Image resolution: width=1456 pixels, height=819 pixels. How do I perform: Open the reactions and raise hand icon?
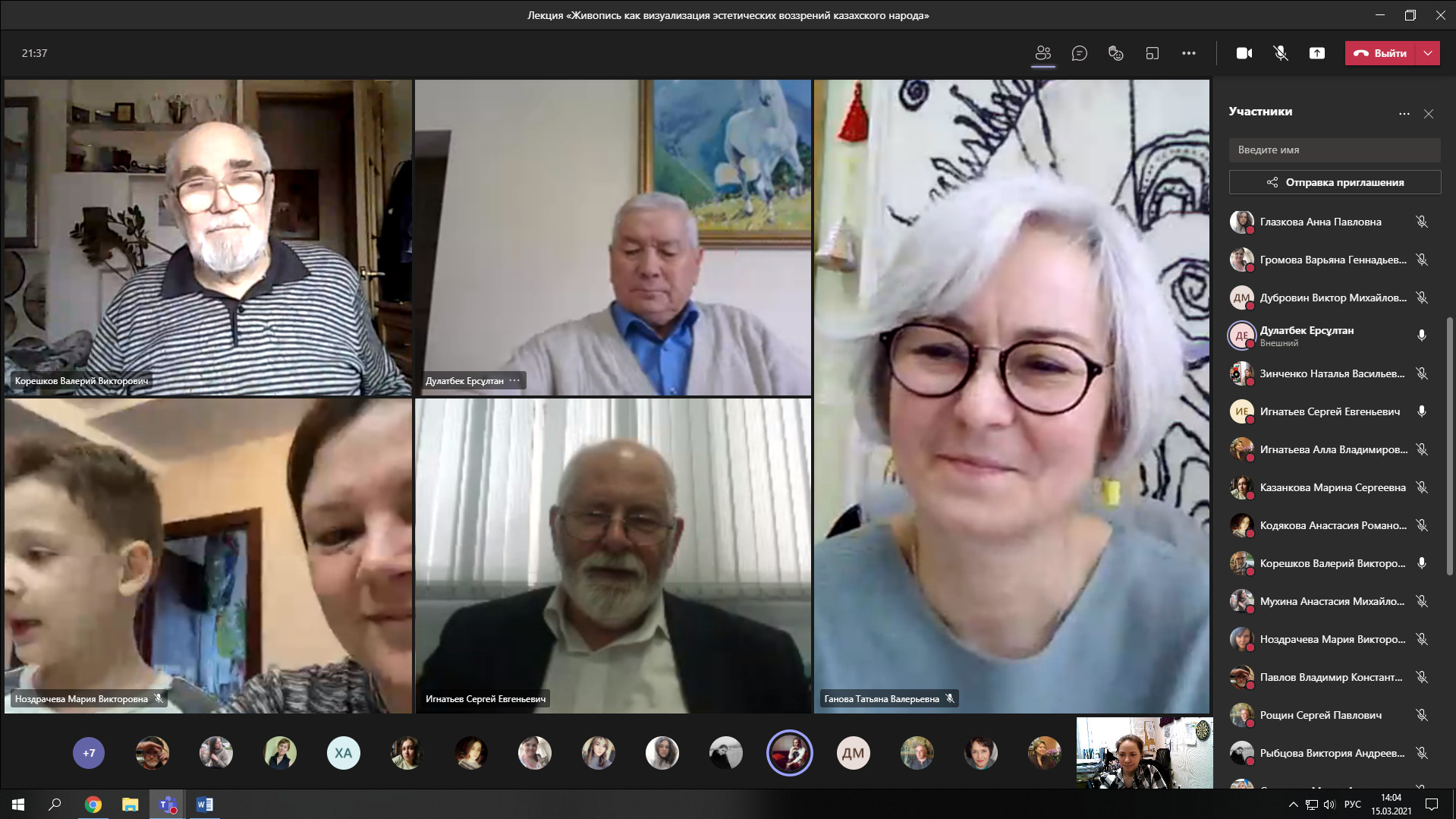(1115, 53)
